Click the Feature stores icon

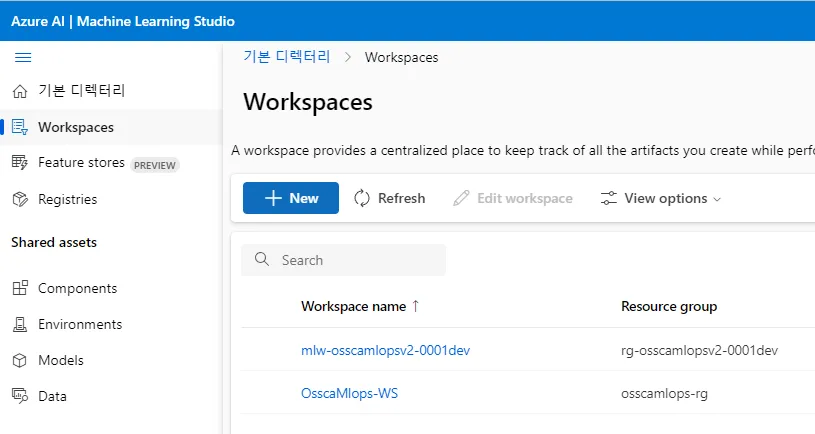coord(20,163)
